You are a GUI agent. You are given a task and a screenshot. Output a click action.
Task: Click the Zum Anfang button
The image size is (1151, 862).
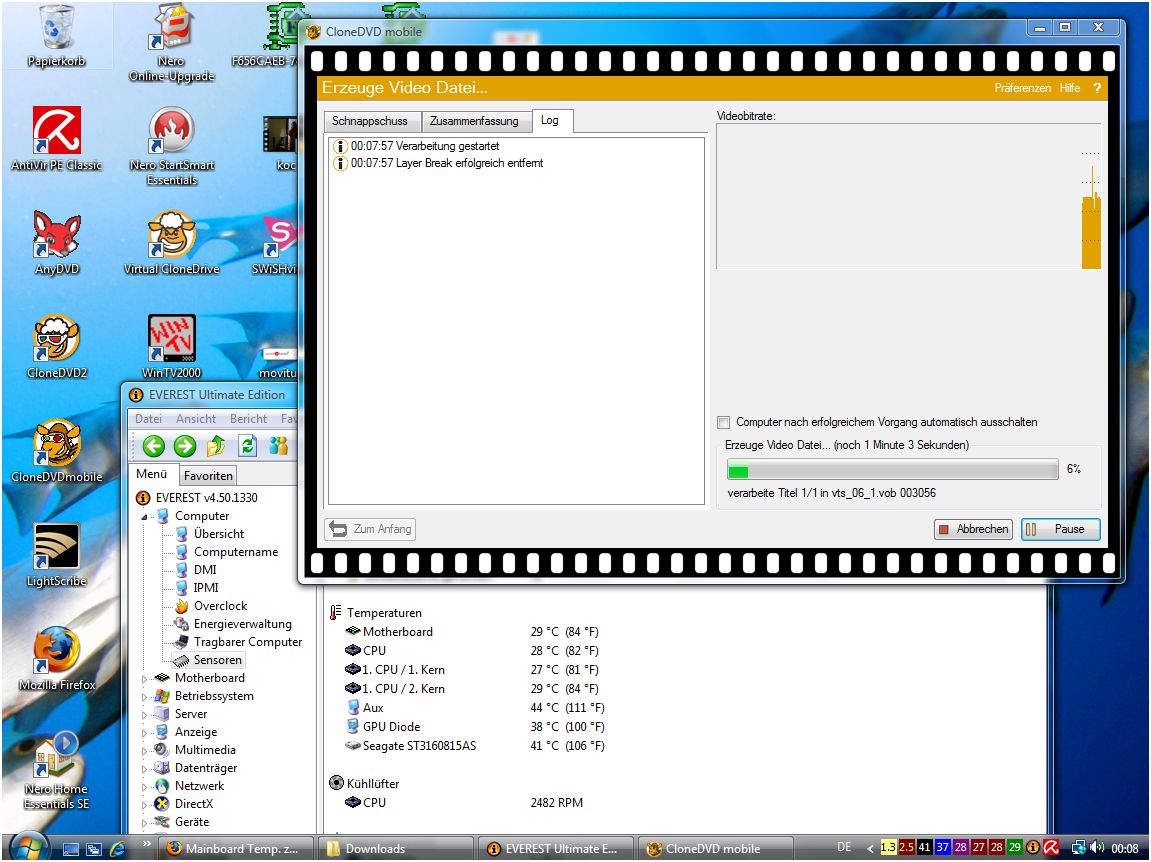pyautogui.click(x=370, y=529)
